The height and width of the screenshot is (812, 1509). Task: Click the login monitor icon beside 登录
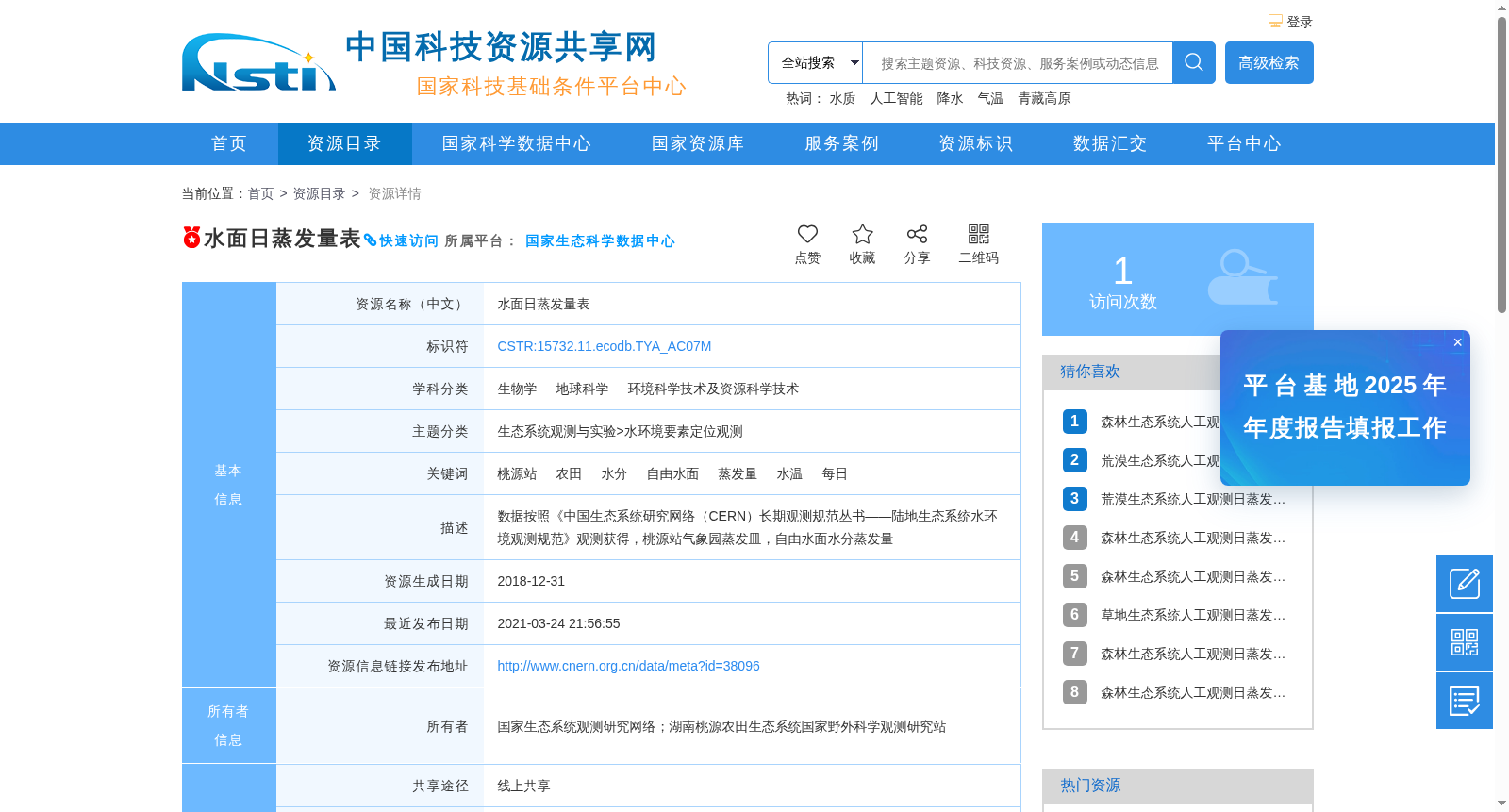pos(1275,22)
